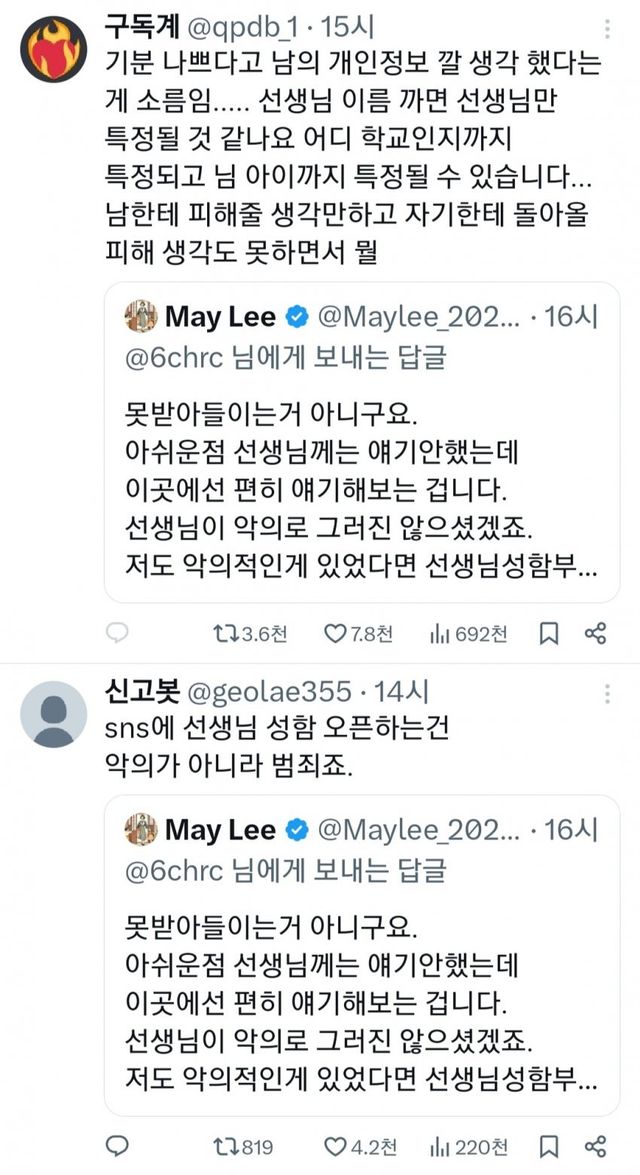View analytics showing 220천 views

point(438,1145)
